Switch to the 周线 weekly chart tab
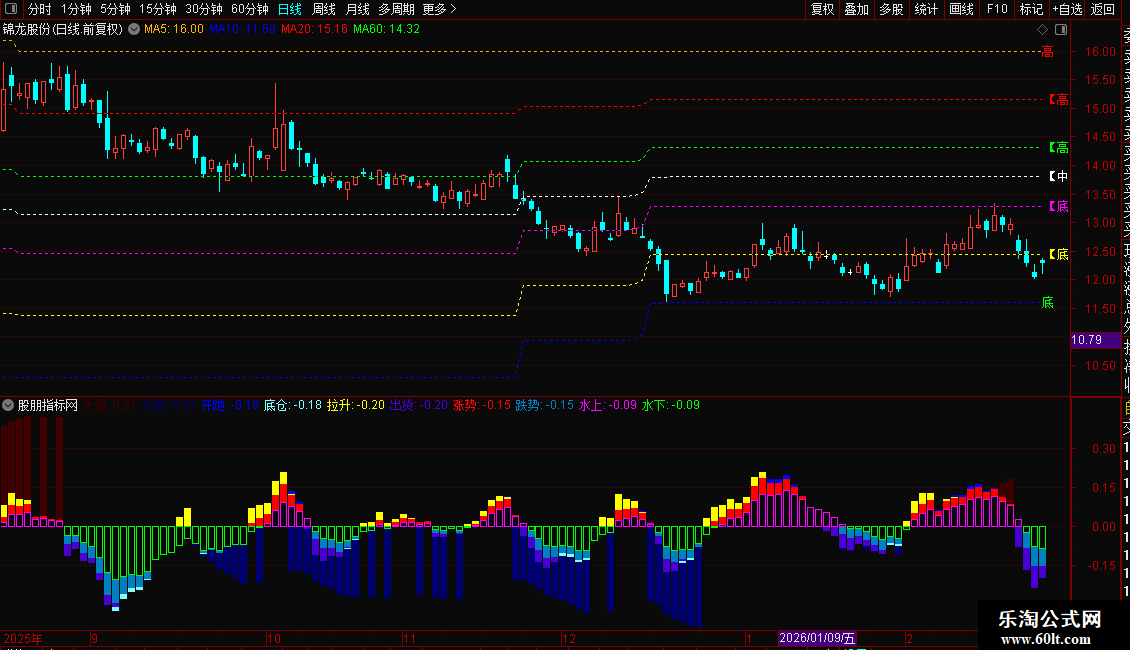Viewport: 1130px width, 650px height. coord(324,9)
